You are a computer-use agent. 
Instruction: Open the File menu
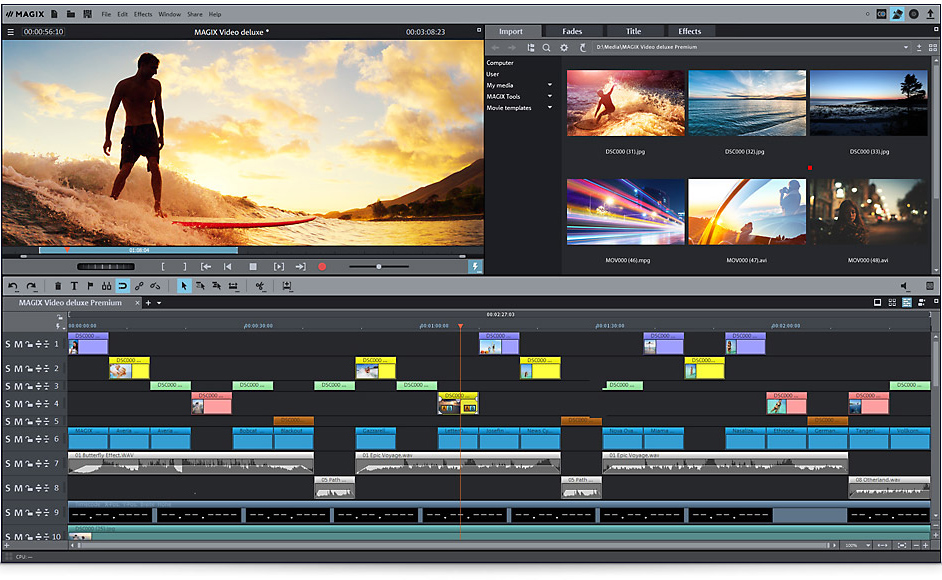tap(106, 14)
